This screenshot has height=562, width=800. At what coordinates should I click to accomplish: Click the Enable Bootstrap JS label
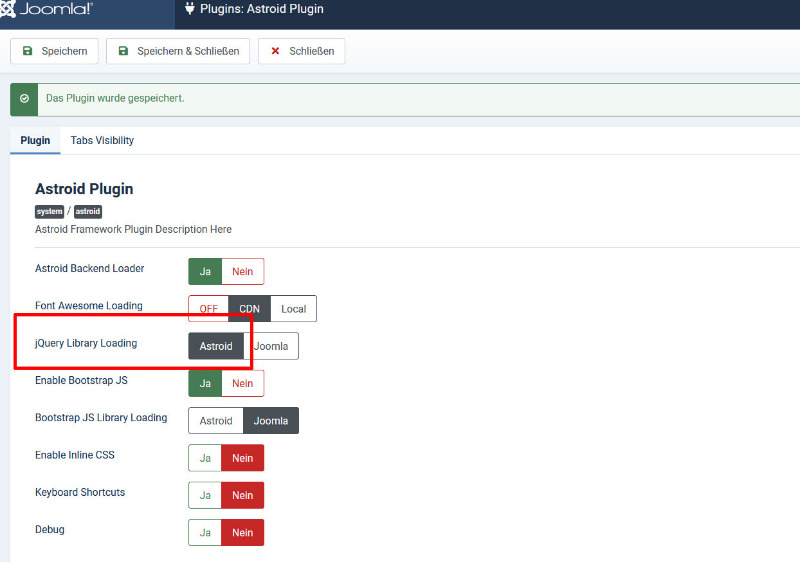[82, 380]
